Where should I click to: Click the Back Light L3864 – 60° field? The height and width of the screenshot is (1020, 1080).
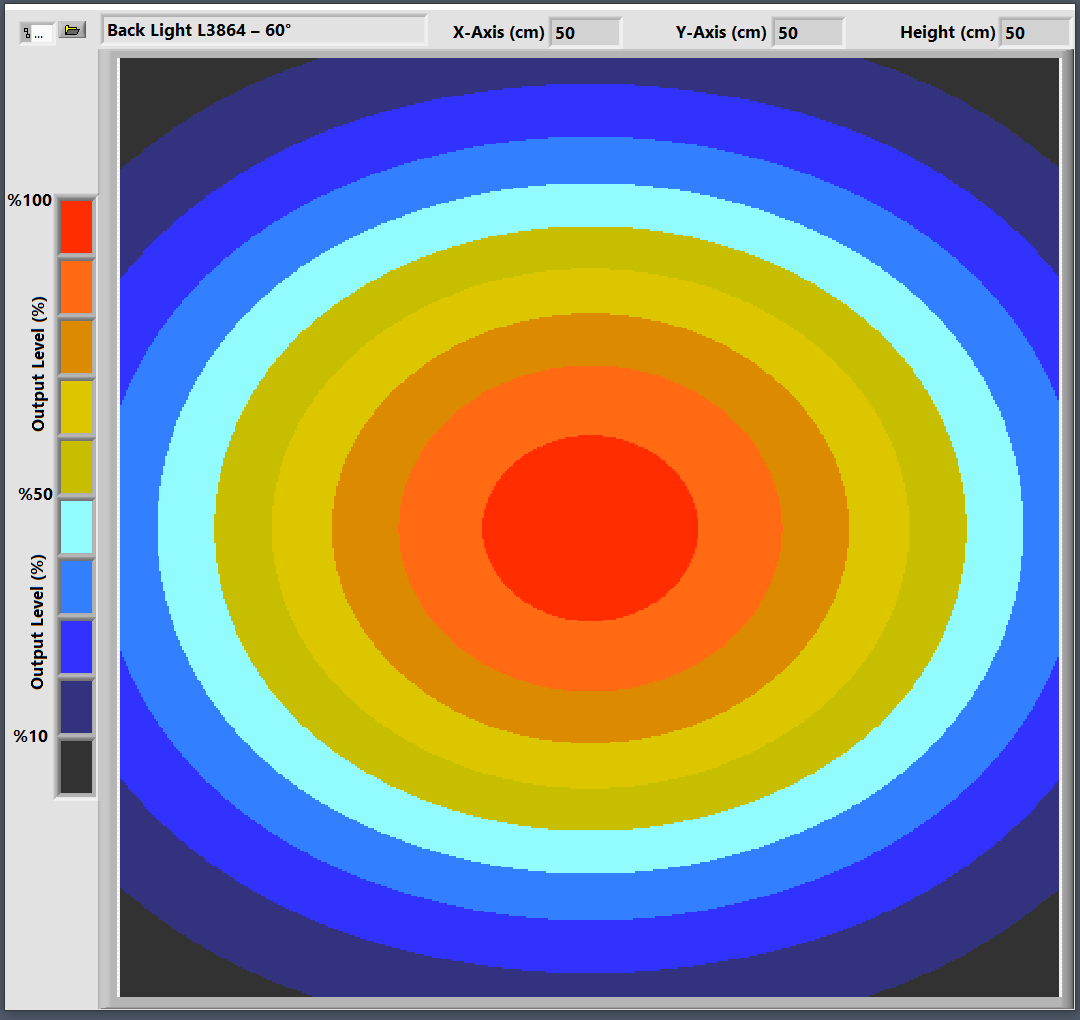click(x=264, y=31)
